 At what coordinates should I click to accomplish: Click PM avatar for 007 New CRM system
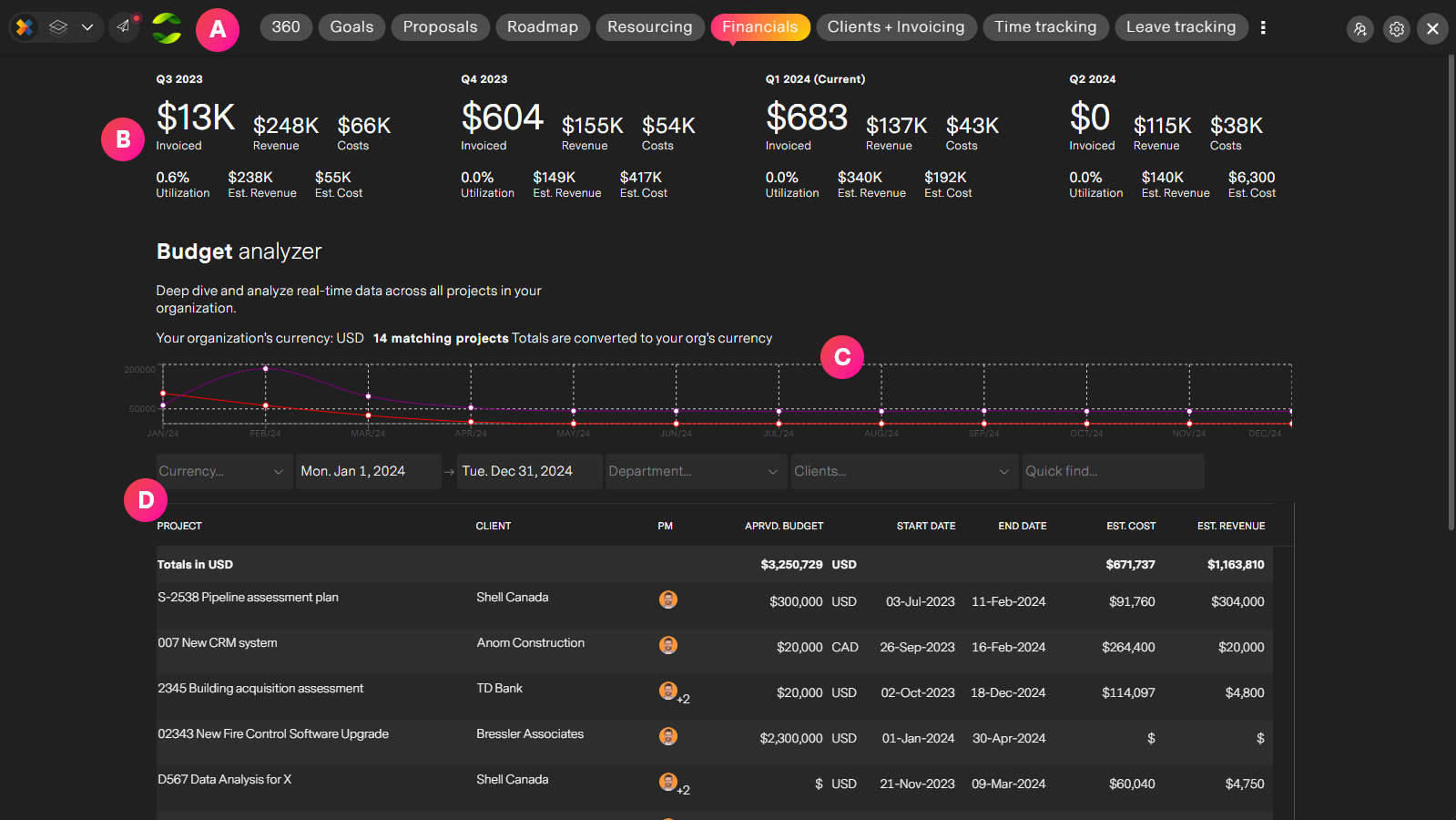click(x=668, y=645)
